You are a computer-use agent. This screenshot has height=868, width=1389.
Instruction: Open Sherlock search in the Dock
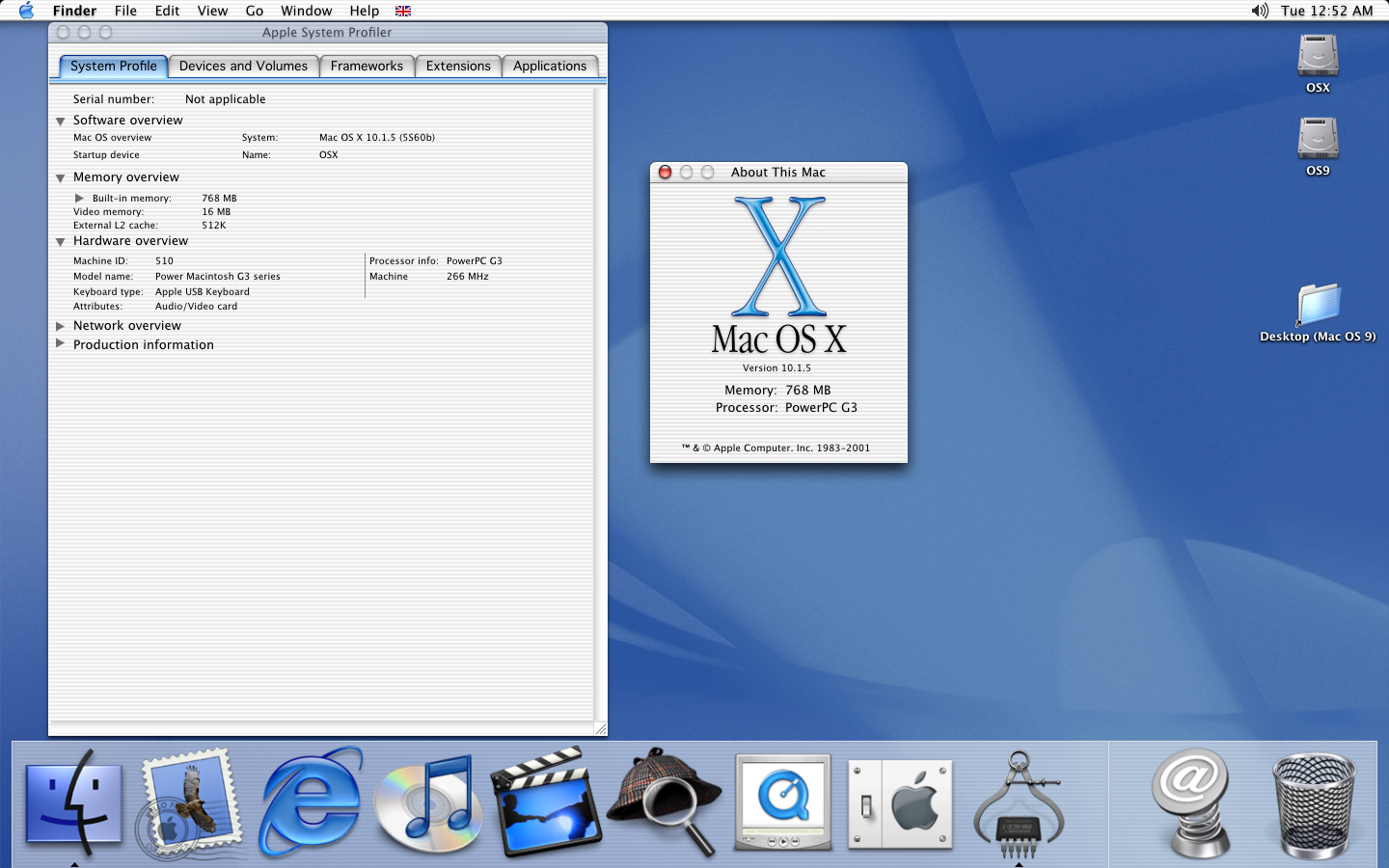point(665,803)
